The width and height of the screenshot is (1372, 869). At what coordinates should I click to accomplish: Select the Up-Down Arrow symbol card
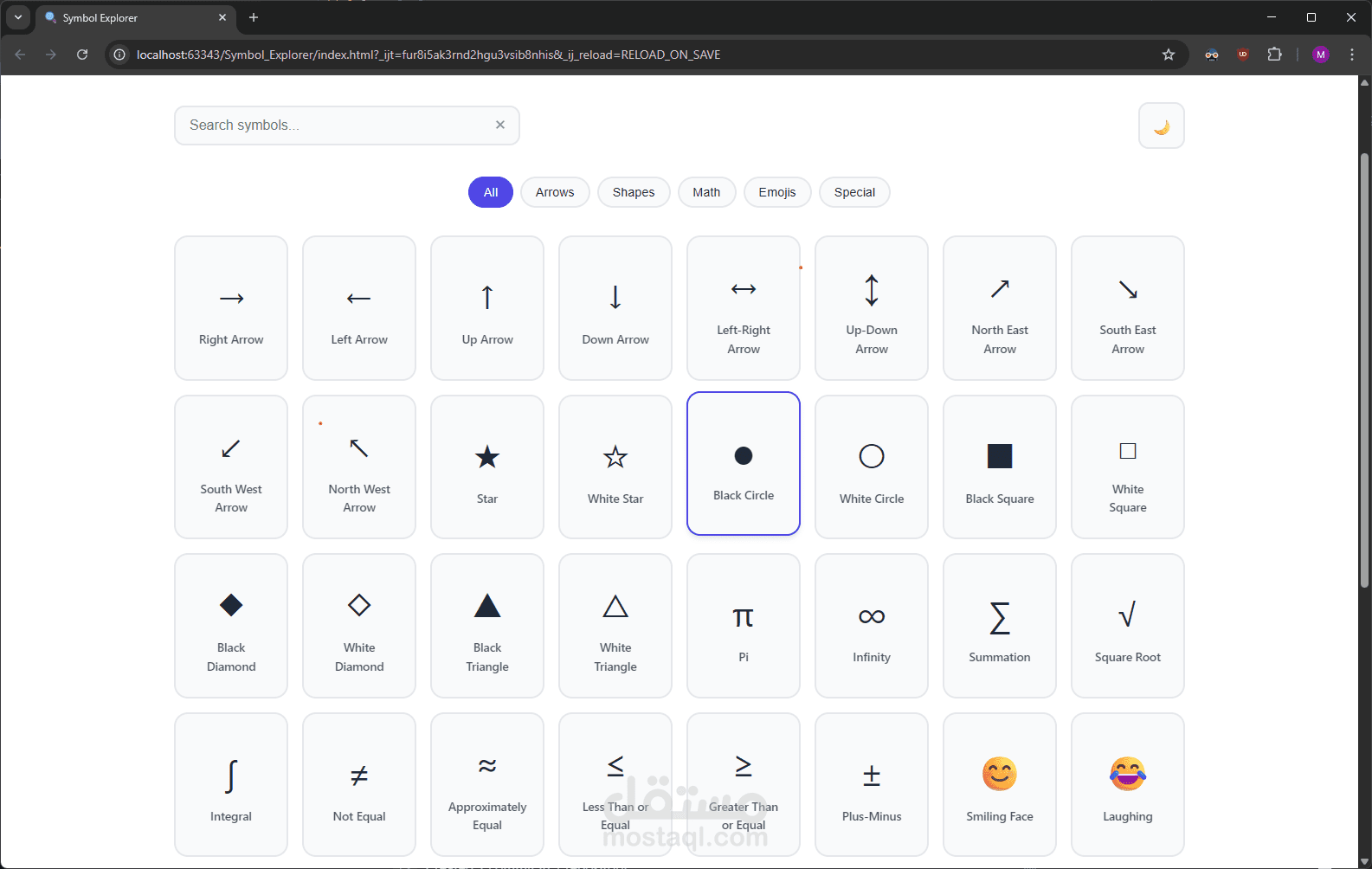coord(872,308)
